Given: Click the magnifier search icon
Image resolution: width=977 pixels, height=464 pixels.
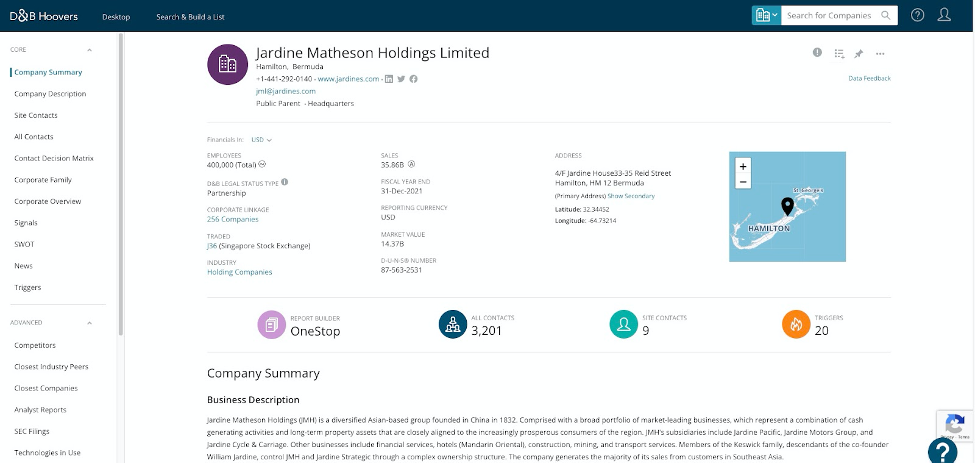Looking at the screenshot, I should [885, 16].
